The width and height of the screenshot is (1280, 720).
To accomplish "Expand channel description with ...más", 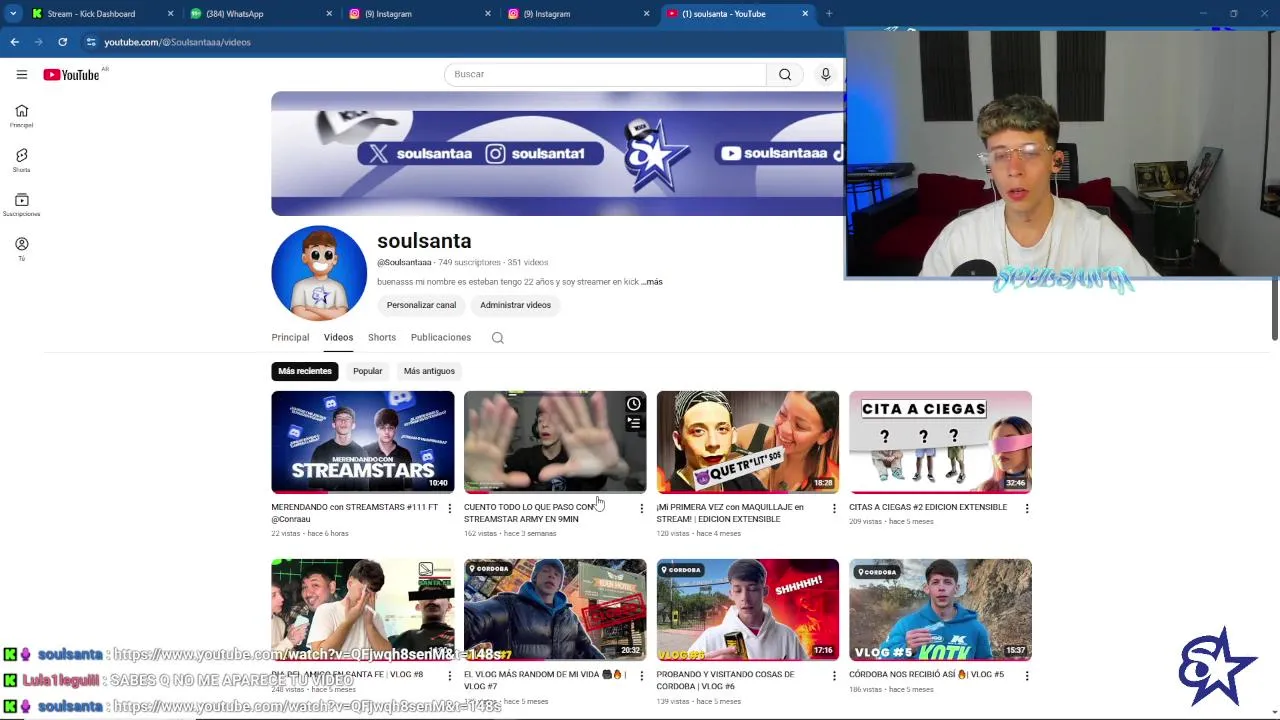I will point(652,282).
